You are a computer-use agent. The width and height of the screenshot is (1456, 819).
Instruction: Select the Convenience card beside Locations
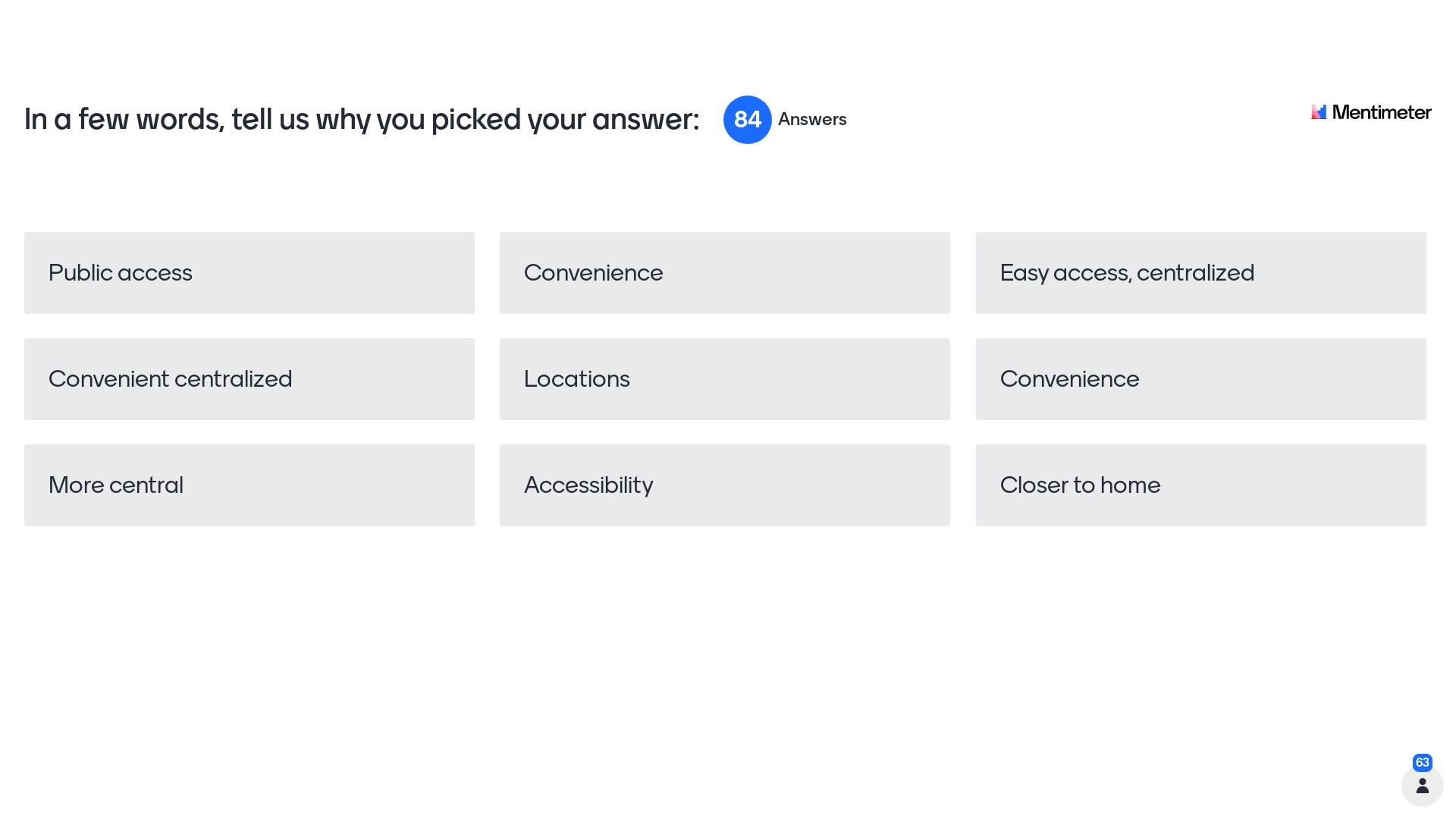[1200, 379]
